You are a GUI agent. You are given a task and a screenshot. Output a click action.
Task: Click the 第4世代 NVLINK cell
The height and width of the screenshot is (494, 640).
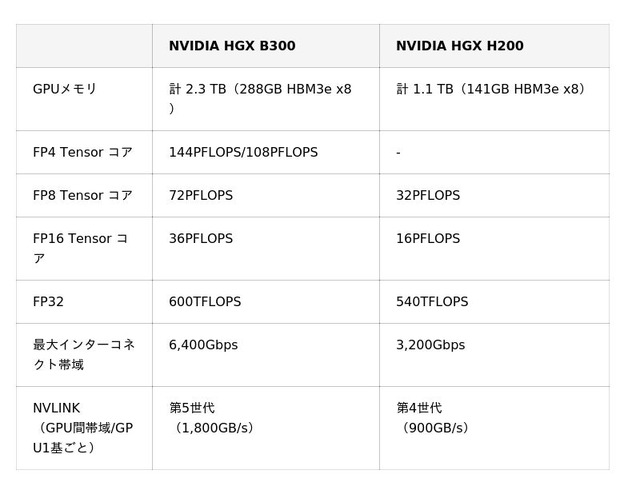tap(433, 418)
